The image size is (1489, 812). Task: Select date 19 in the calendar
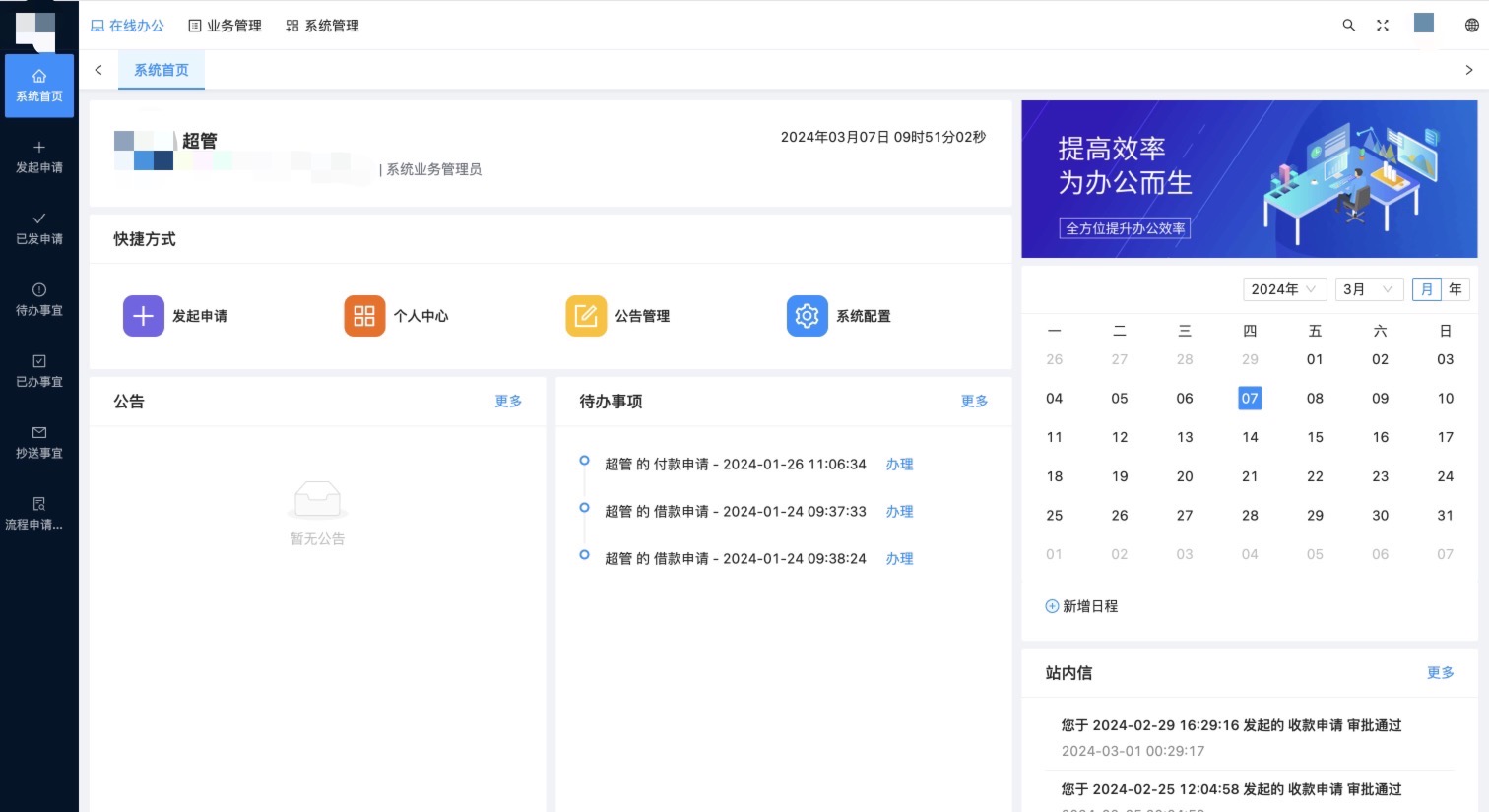pos(1120,476)
